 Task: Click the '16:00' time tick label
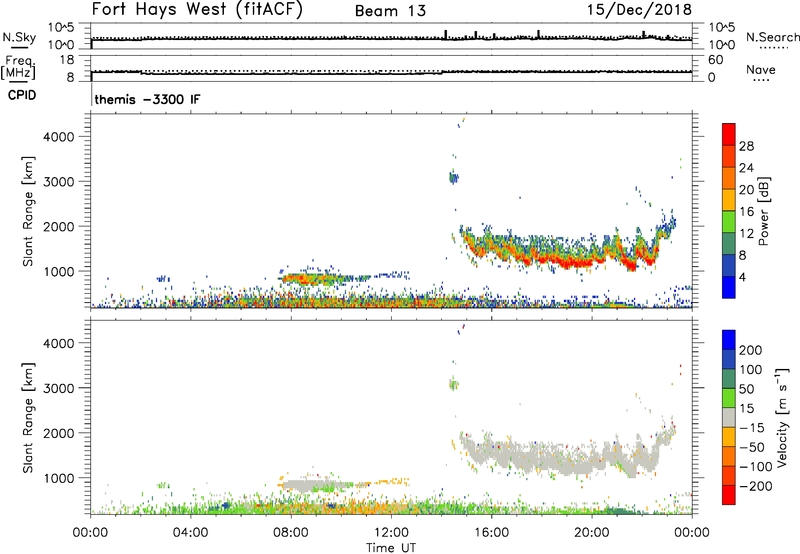(491, 533)
